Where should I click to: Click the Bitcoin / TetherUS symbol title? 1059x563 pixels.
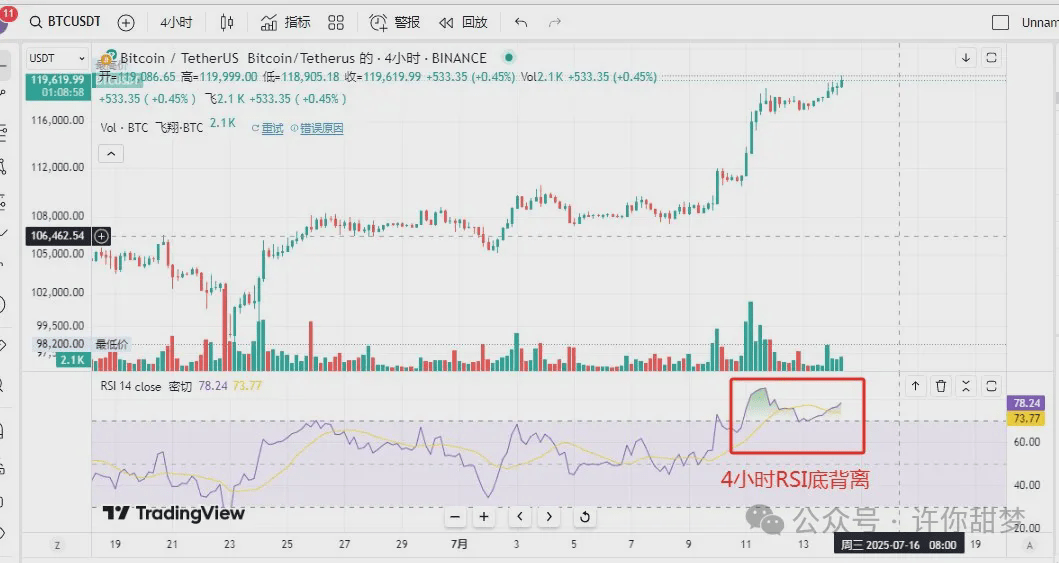pos(180,58)
